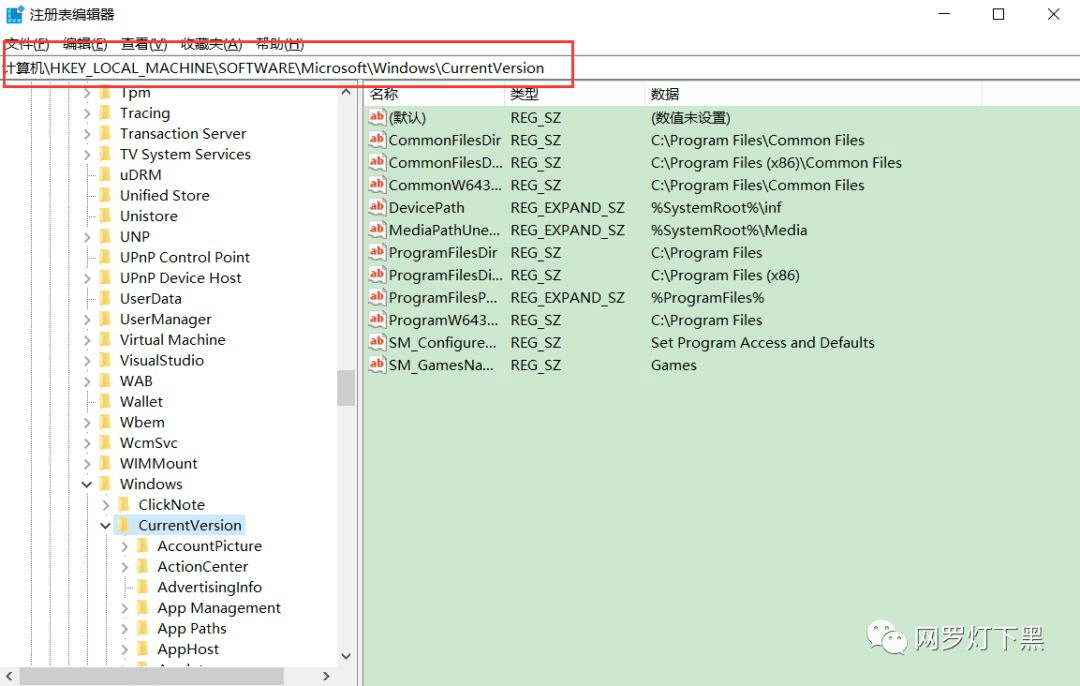Select the uDRM folder icon
Image resolution: width=1080 pixels, height=686 pixels.
pyautogui.click(x=105, y=175)
